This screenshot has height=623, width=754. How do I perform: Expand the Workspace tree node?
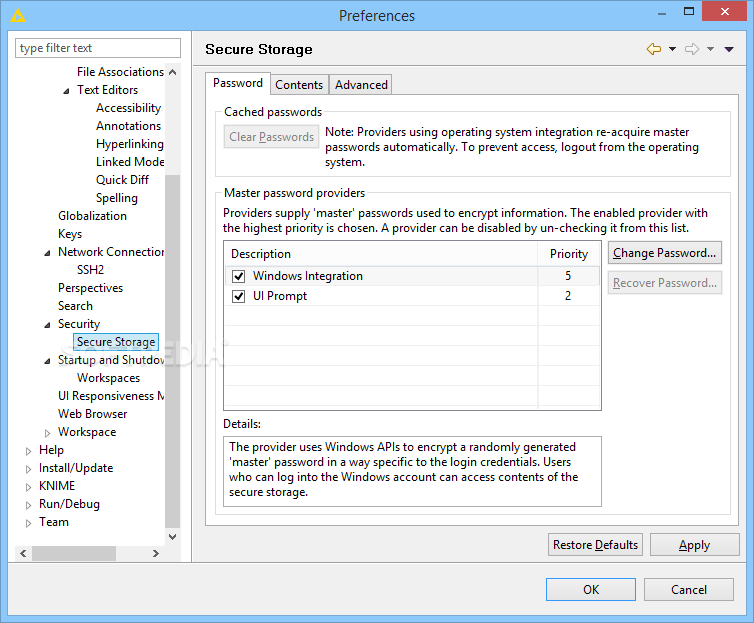(x=47, y=433)
